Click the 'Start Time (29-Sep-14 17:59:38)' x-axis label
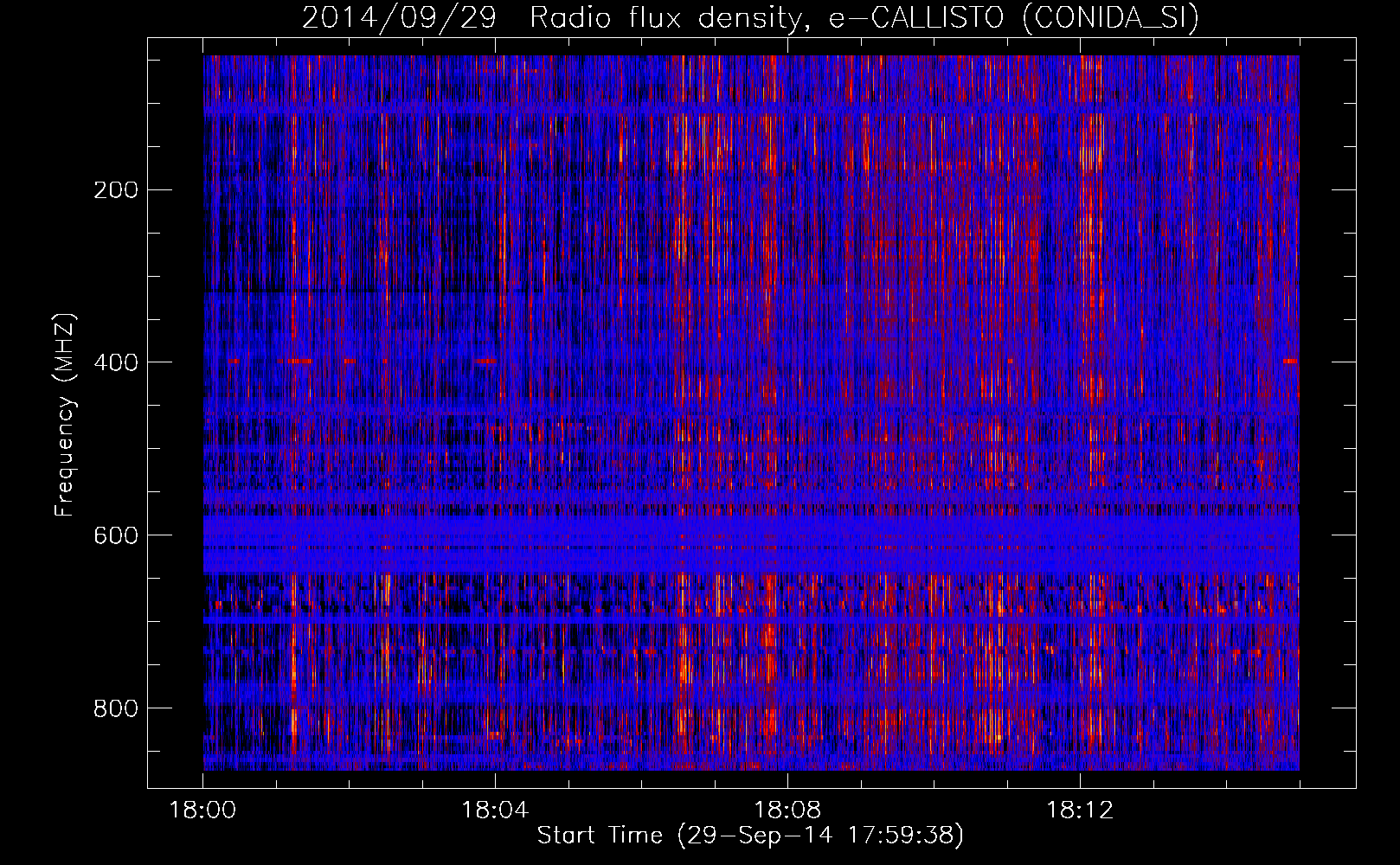 pos(750,835)
